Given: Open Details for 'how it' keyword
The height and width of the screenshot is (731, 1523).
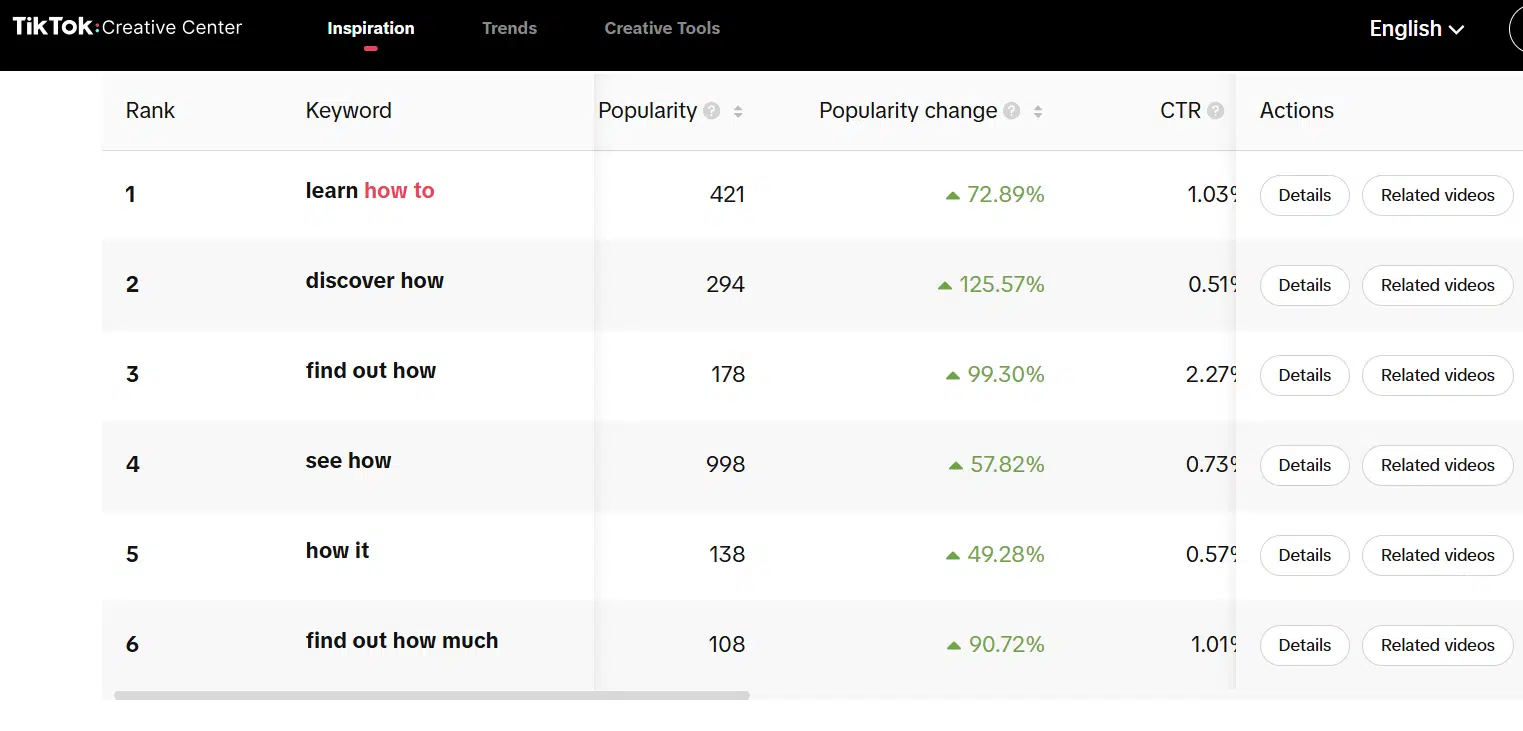Looking at the screenshot, I should pyautogui.click(x=1304, y=555).
